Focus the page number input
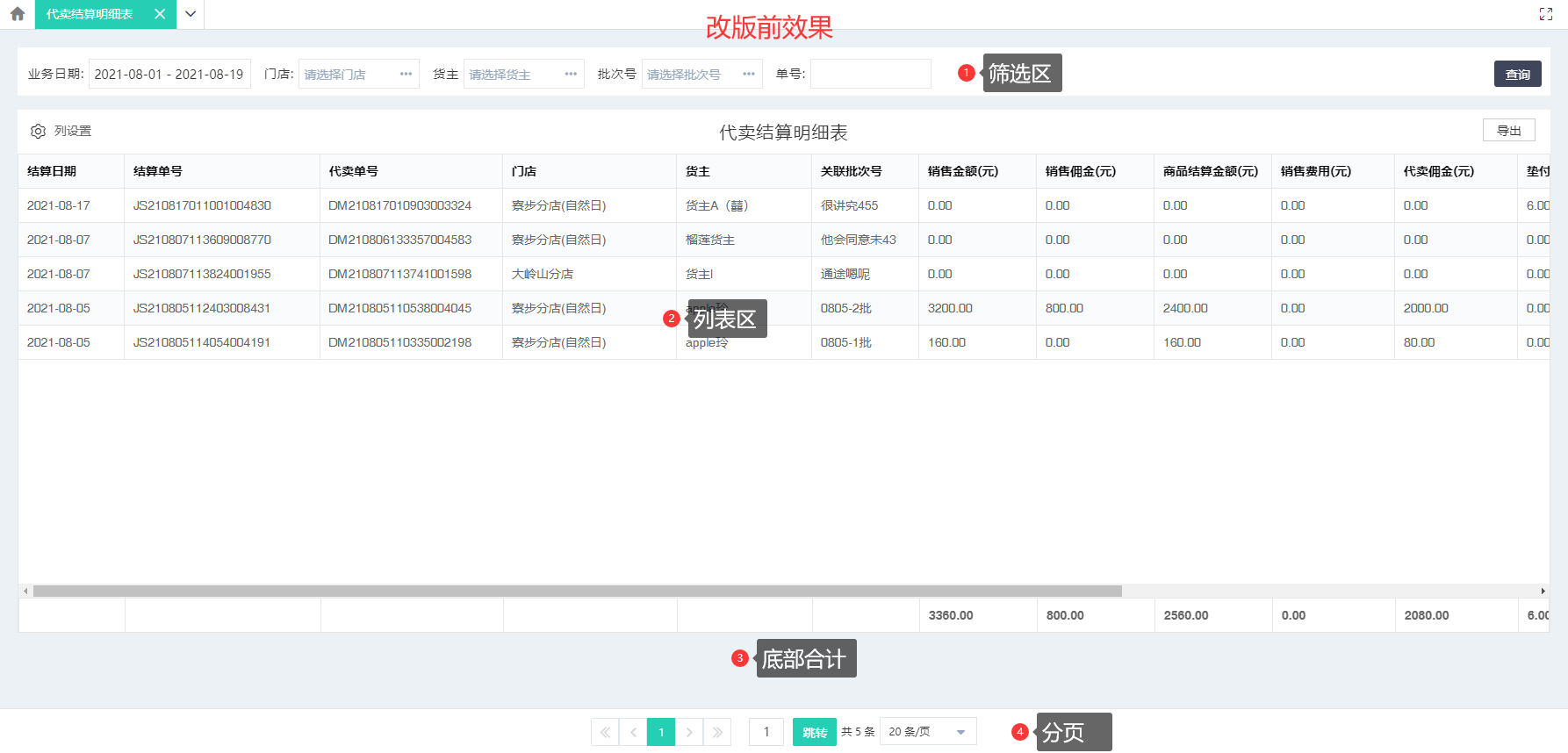This screenshot has width=1568, height=753. point(766,732)
